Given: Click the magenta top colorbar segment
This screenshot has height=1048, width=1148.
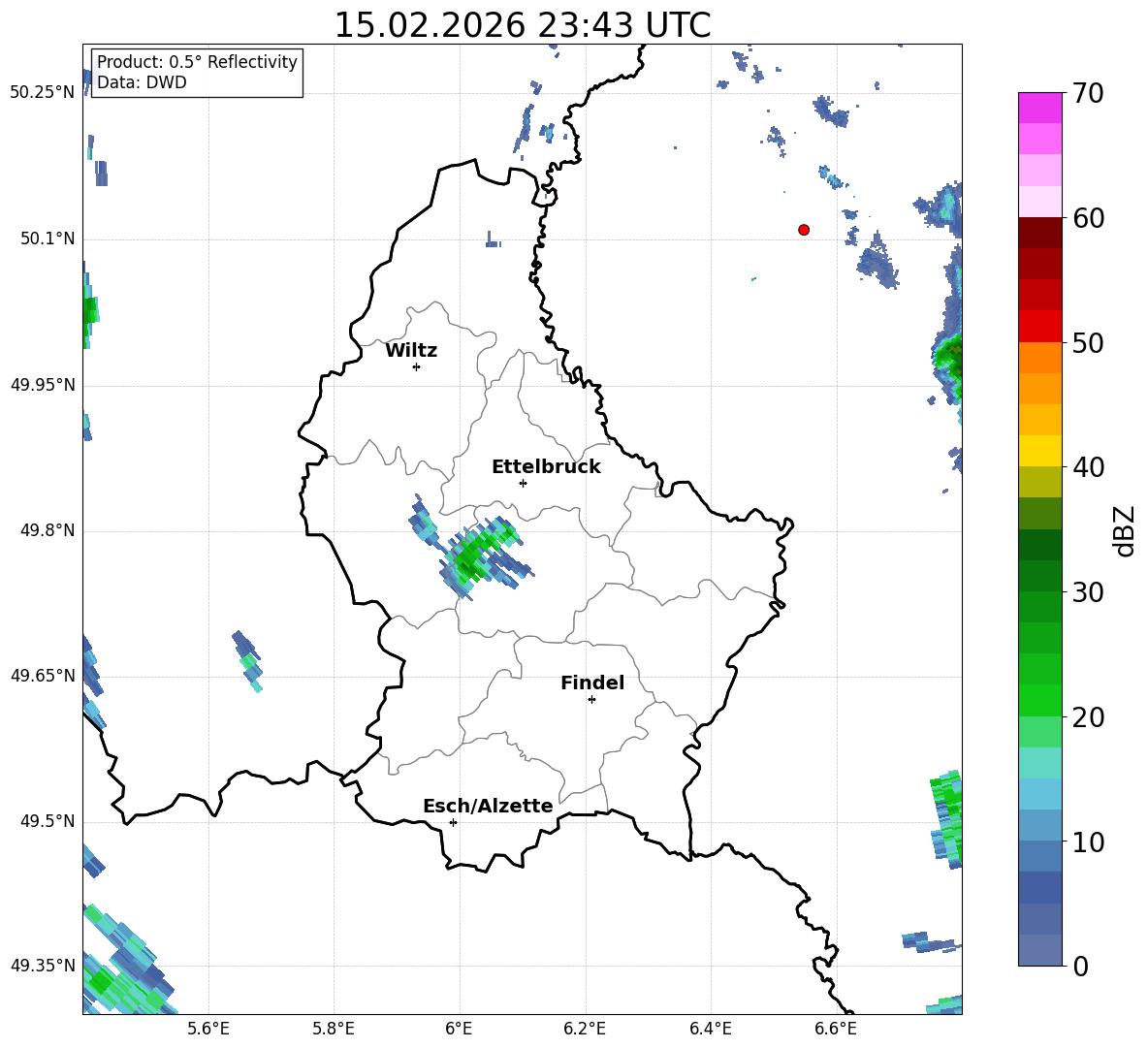Looking at the screenshot, I should (x=1039, y=108).
